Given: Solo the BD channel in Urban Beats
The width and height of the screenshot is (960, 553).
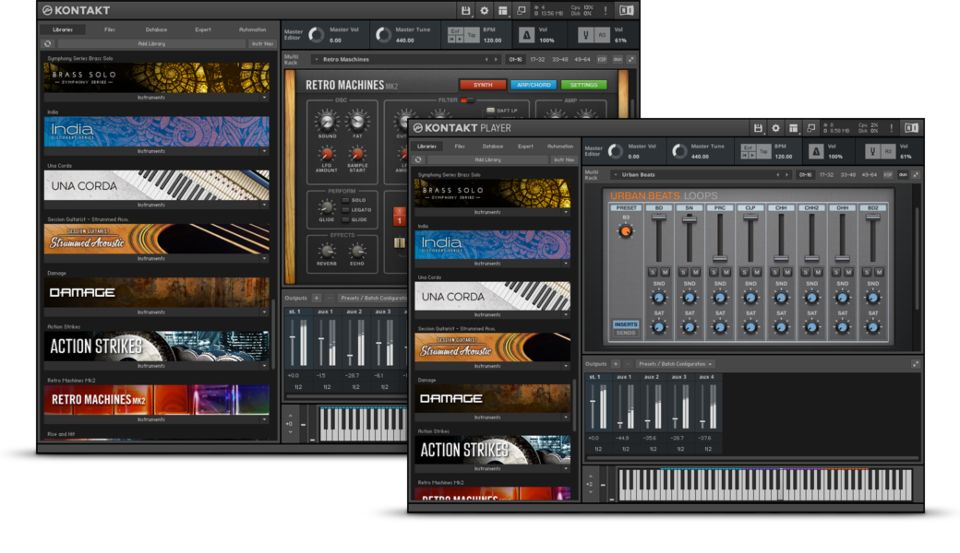Looking at the screenshot, I should (x=652, y=272).
